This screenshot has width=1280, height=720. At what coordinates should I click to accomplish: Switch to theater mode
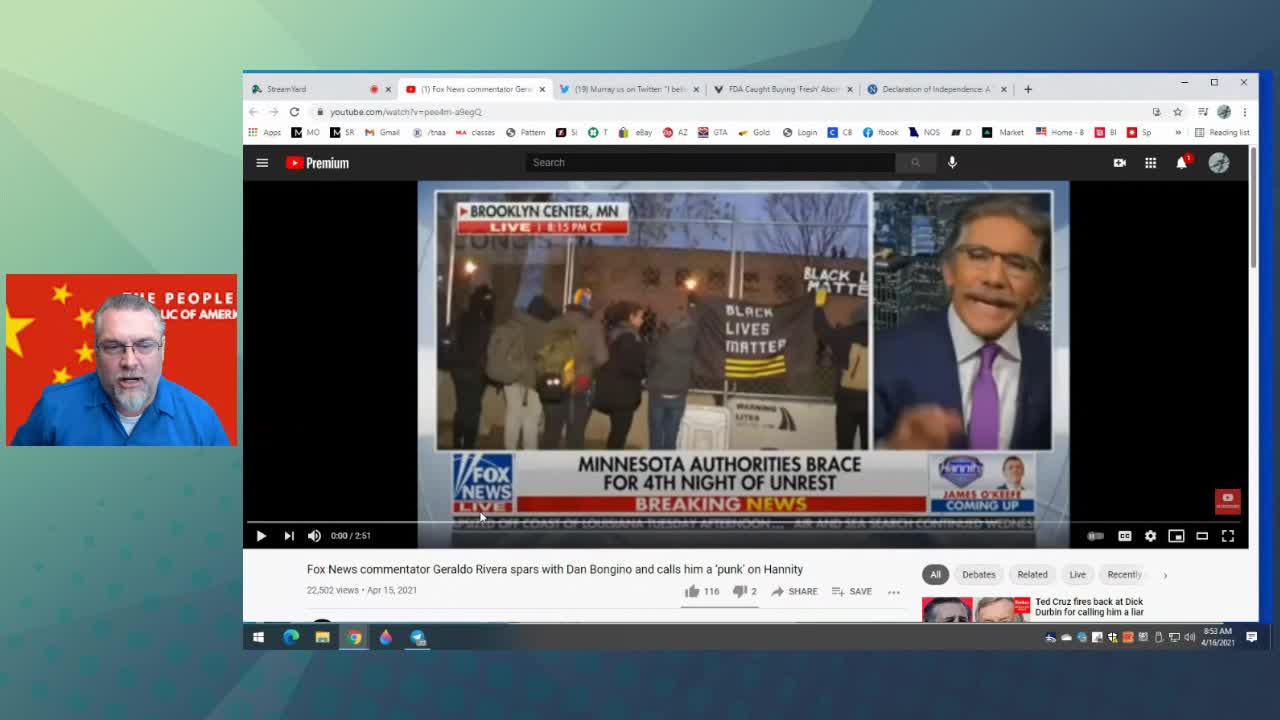click(1202, 536)
